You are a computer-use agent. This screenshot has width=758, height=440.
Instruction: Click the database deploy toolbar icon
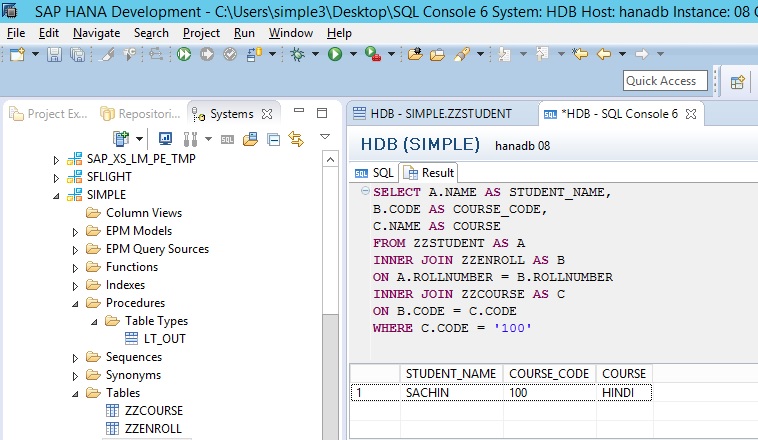(x=254, y=54)
